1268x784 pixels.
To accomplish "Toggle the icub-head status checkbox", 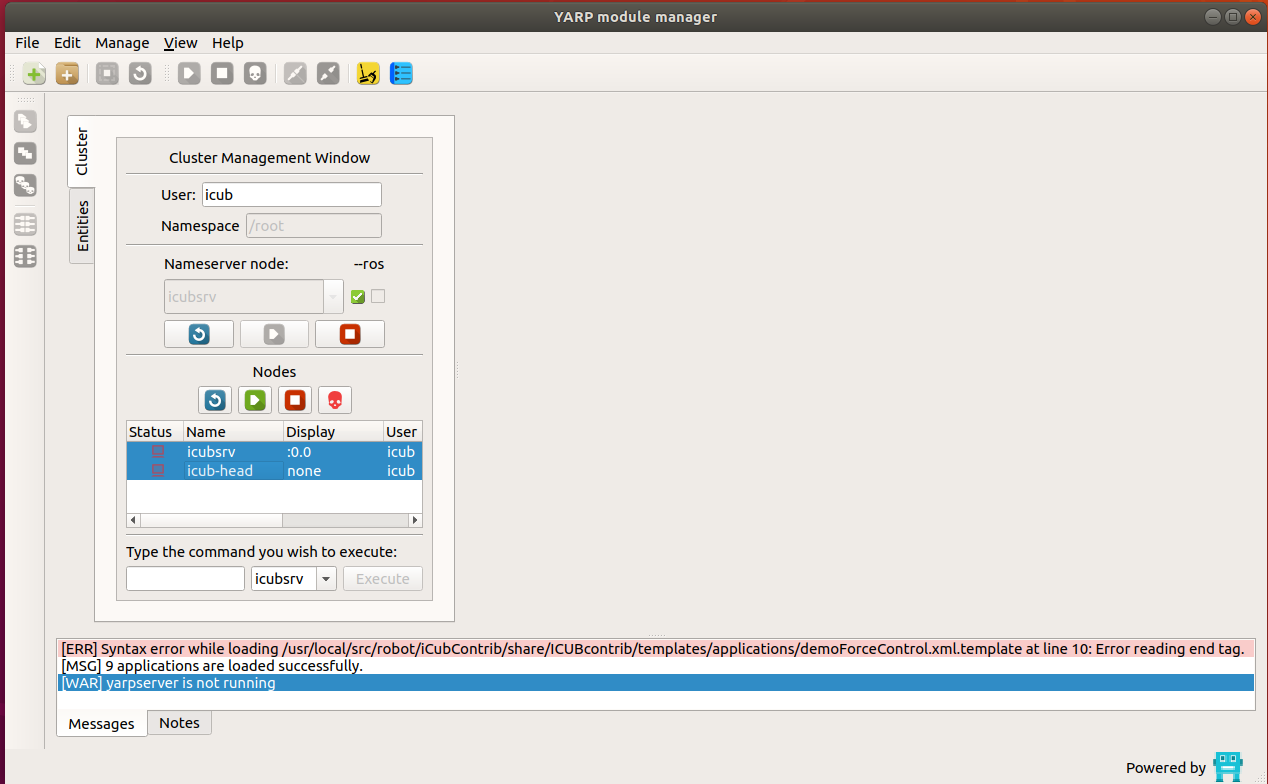I will click(157, 470).
